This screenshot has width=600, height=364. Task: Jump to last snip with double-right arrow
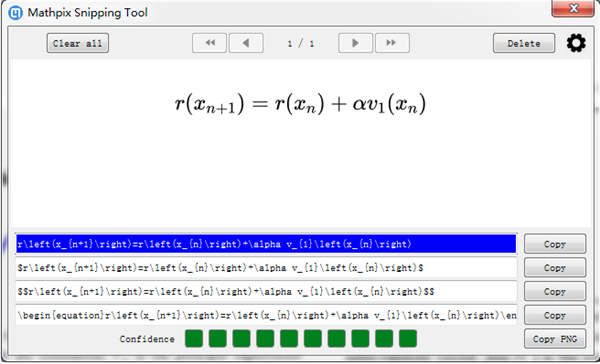coord(392,43)
